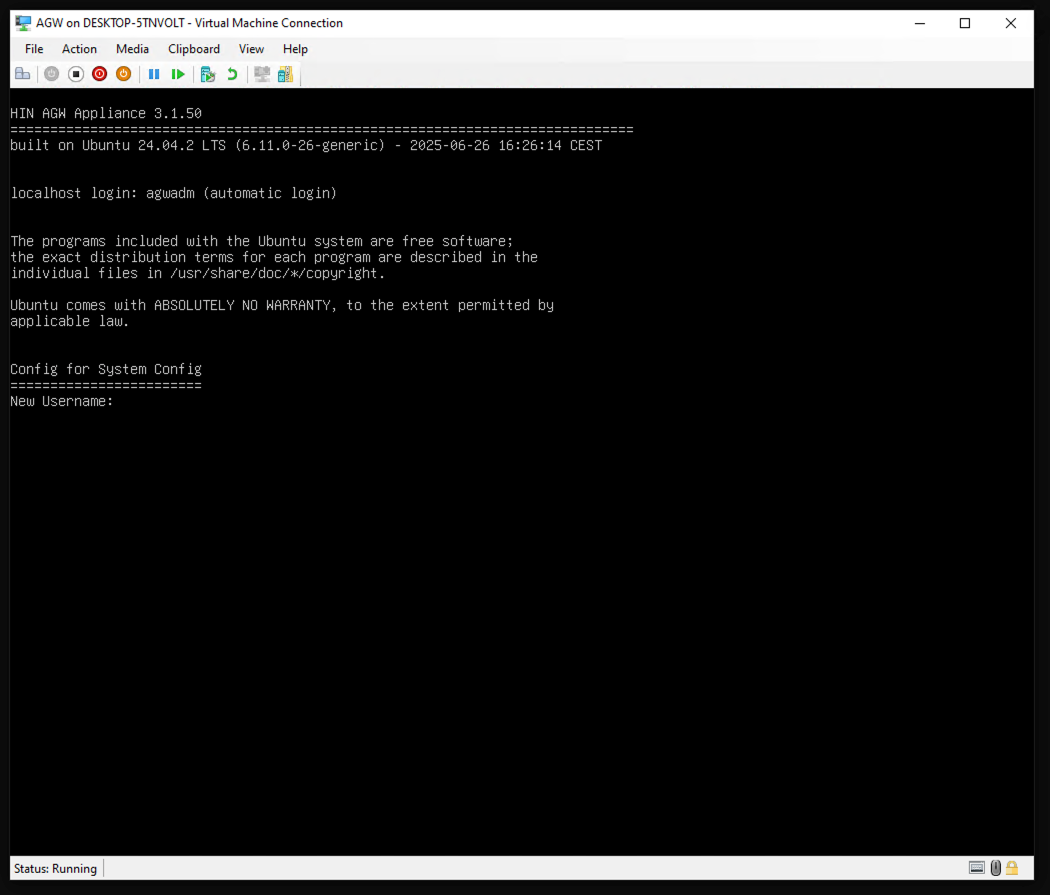Open the Action menu

[x=79, y=48]
